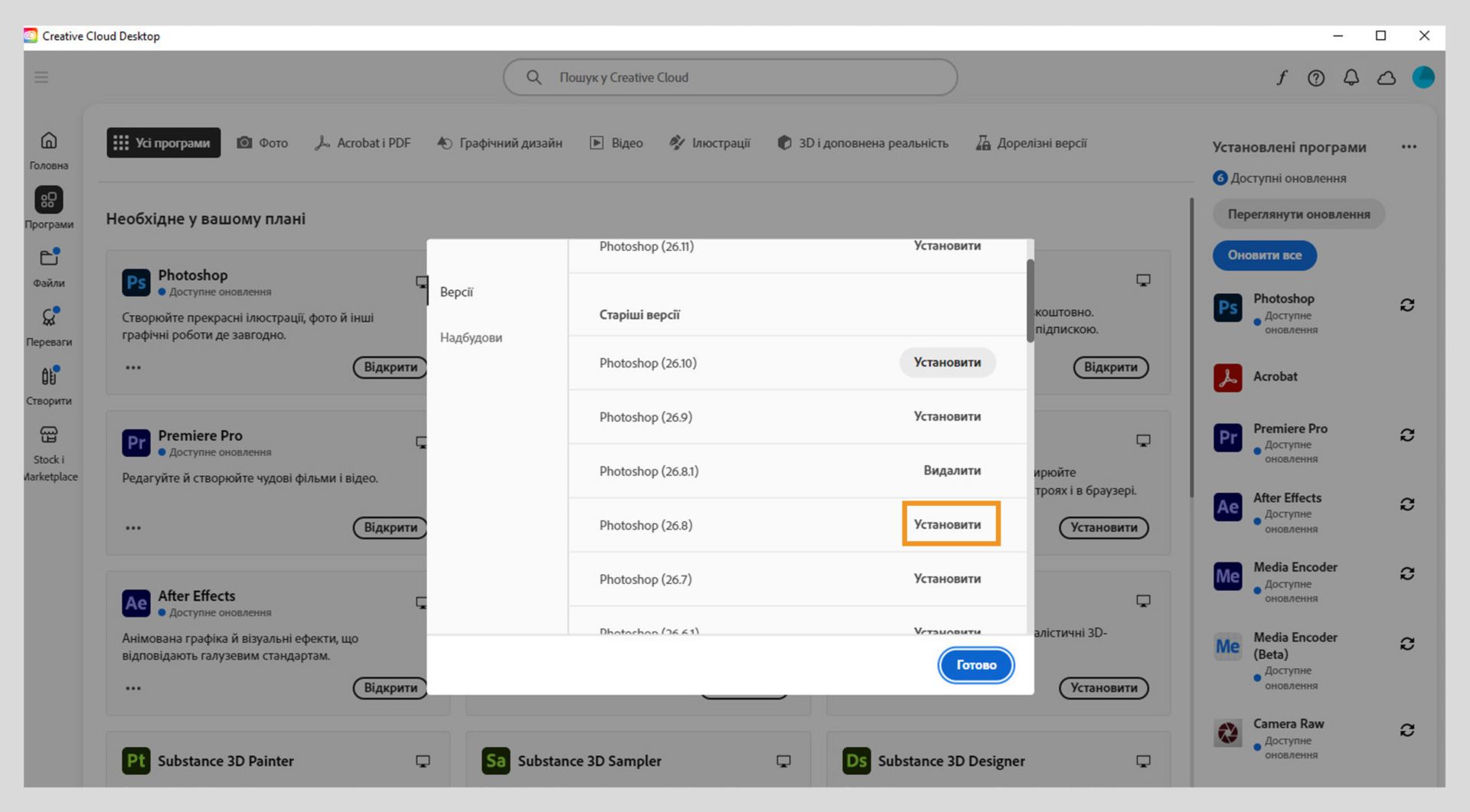The height and width of the screenshot is (812, 1470).
Task: Open the fonts f icon
Action: (x=1281, y=77)
